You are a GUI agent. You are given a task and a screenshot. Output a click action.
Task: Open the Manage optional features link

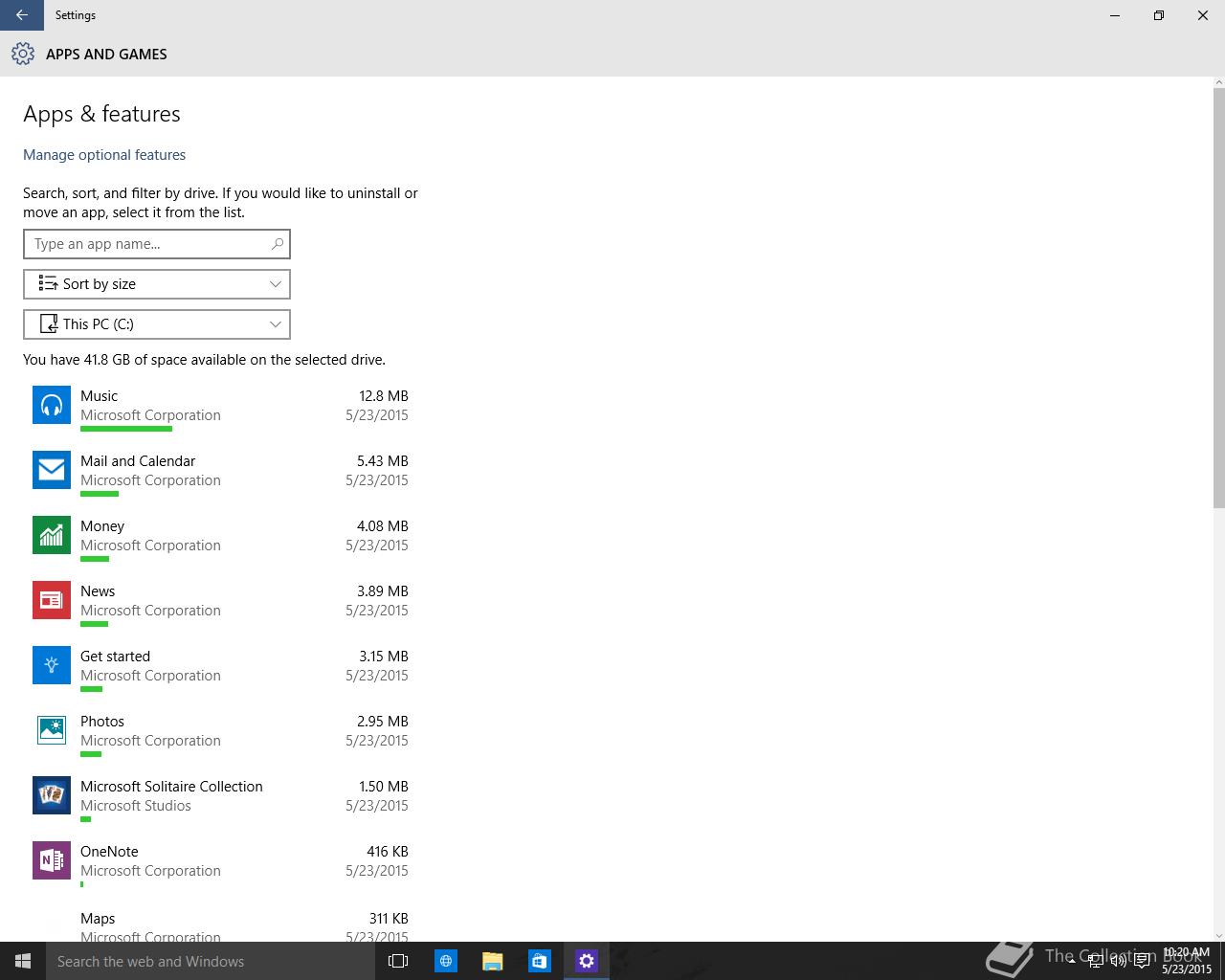point(104,155)
